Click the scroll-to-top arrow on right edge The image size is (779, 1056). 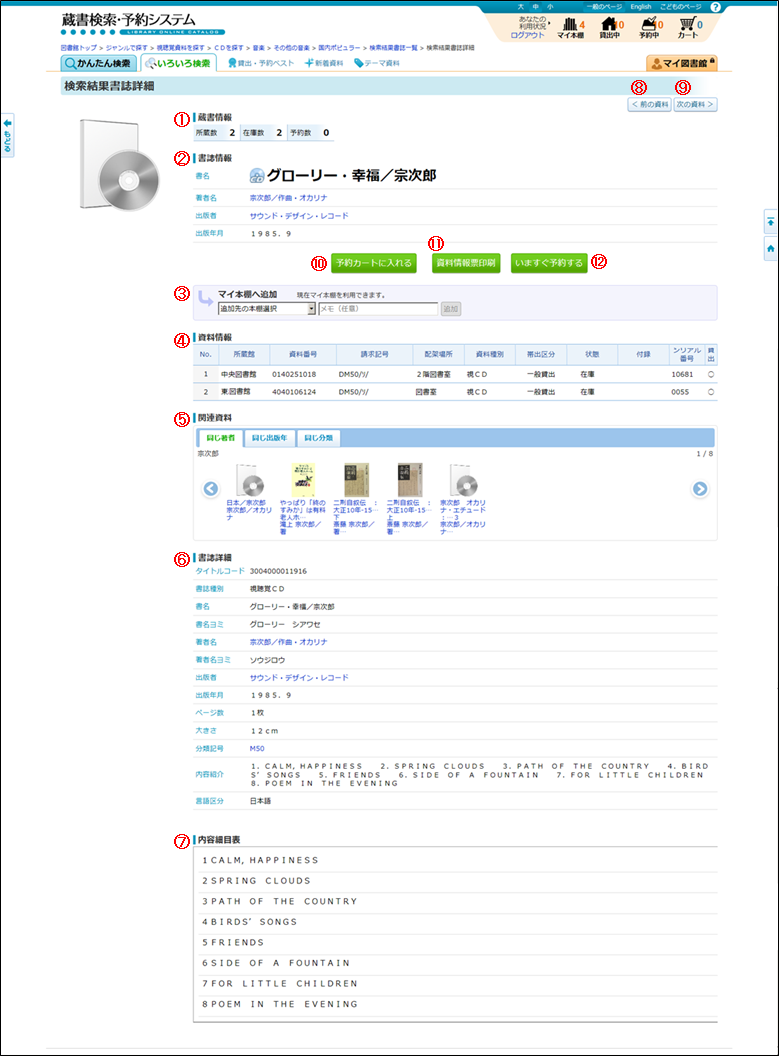770,222
